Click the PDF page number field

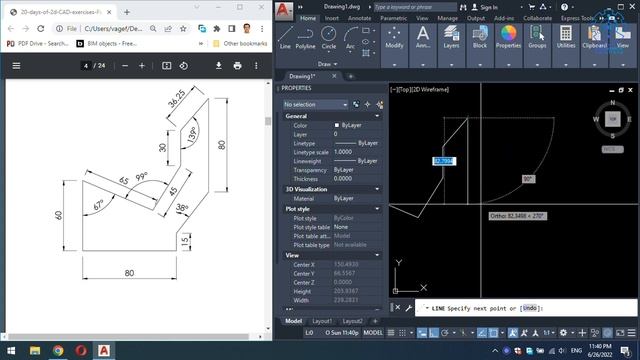click(x=86, y=65)
